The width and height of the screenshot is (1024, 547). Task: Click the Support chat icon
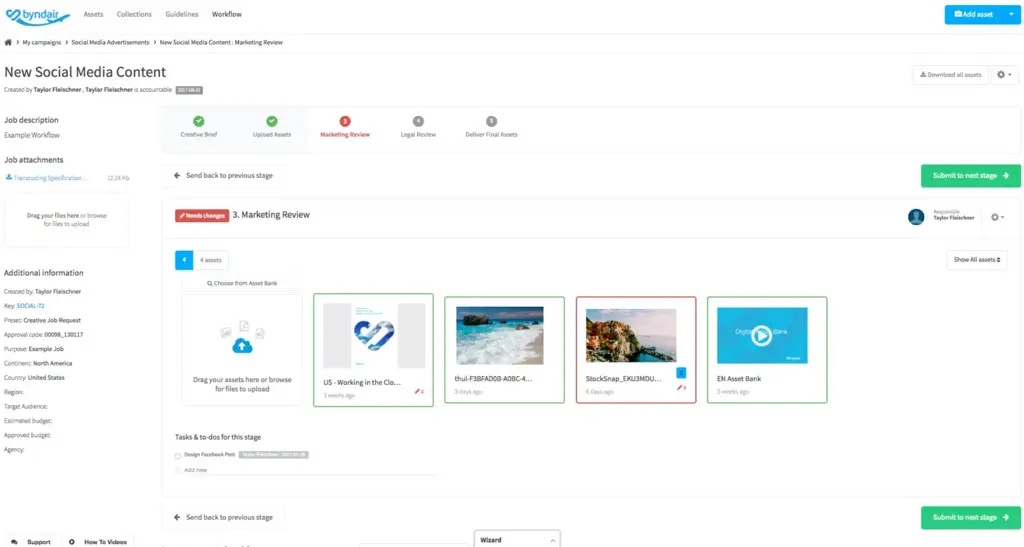pyautogui.click(x=14, y=542)
